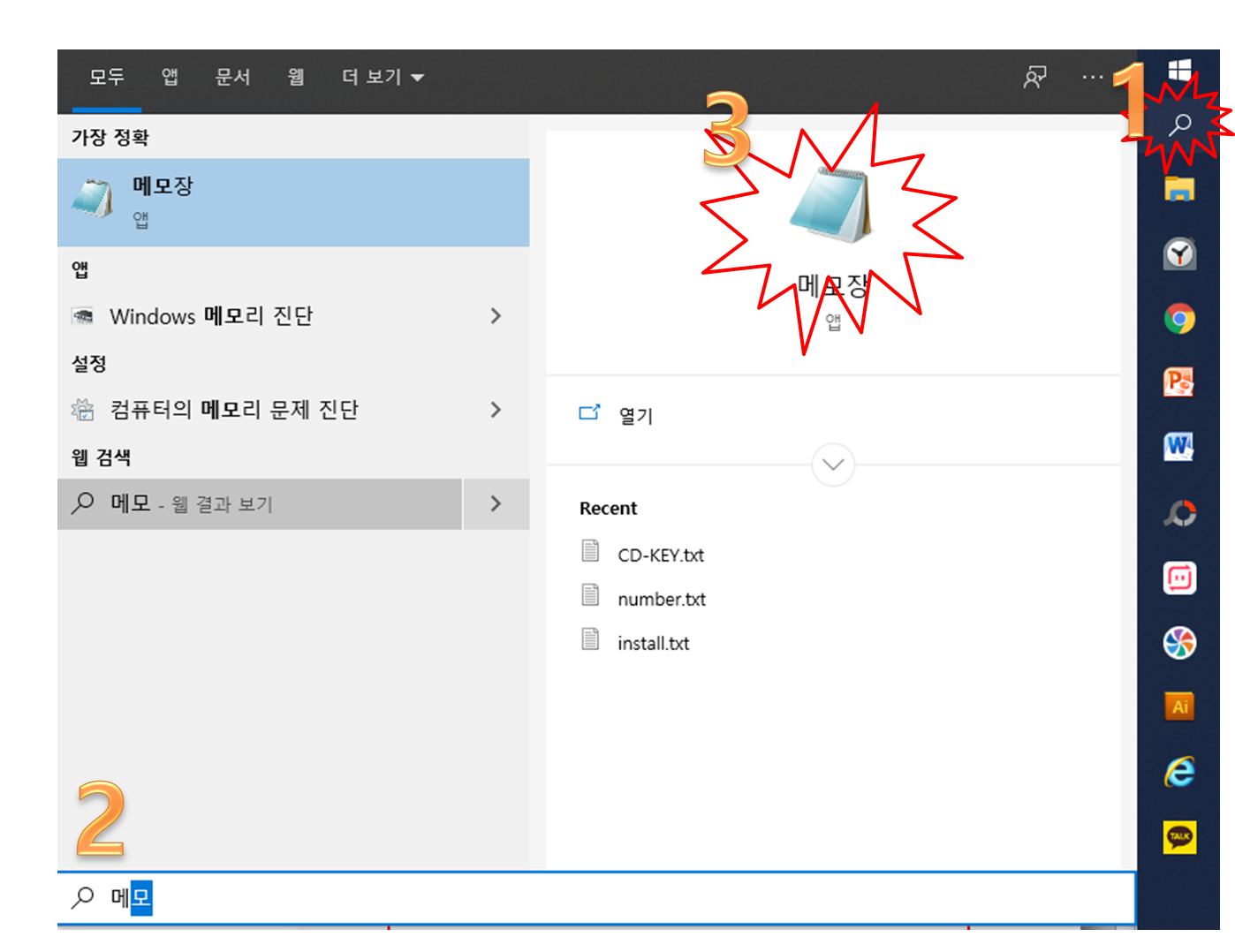Viewport: 1235px width, 952px height.
Task: Switch to the 앱 tab
Action: click(170, 77)
